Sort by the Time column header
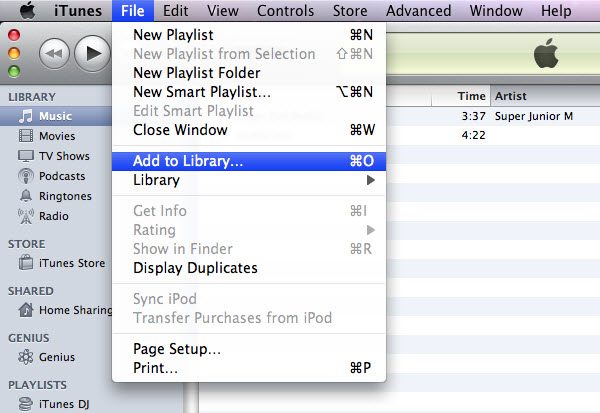The width and height of the screenshot is (600, 413). pyautogui.click(x=461, y=96)
